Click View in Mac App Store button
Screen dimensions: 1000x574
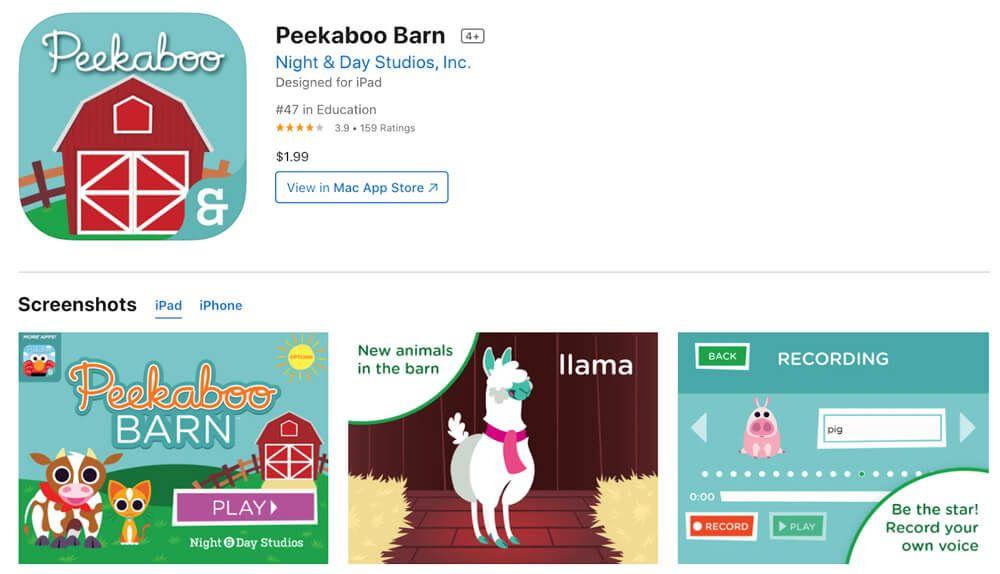coord(362,188)
